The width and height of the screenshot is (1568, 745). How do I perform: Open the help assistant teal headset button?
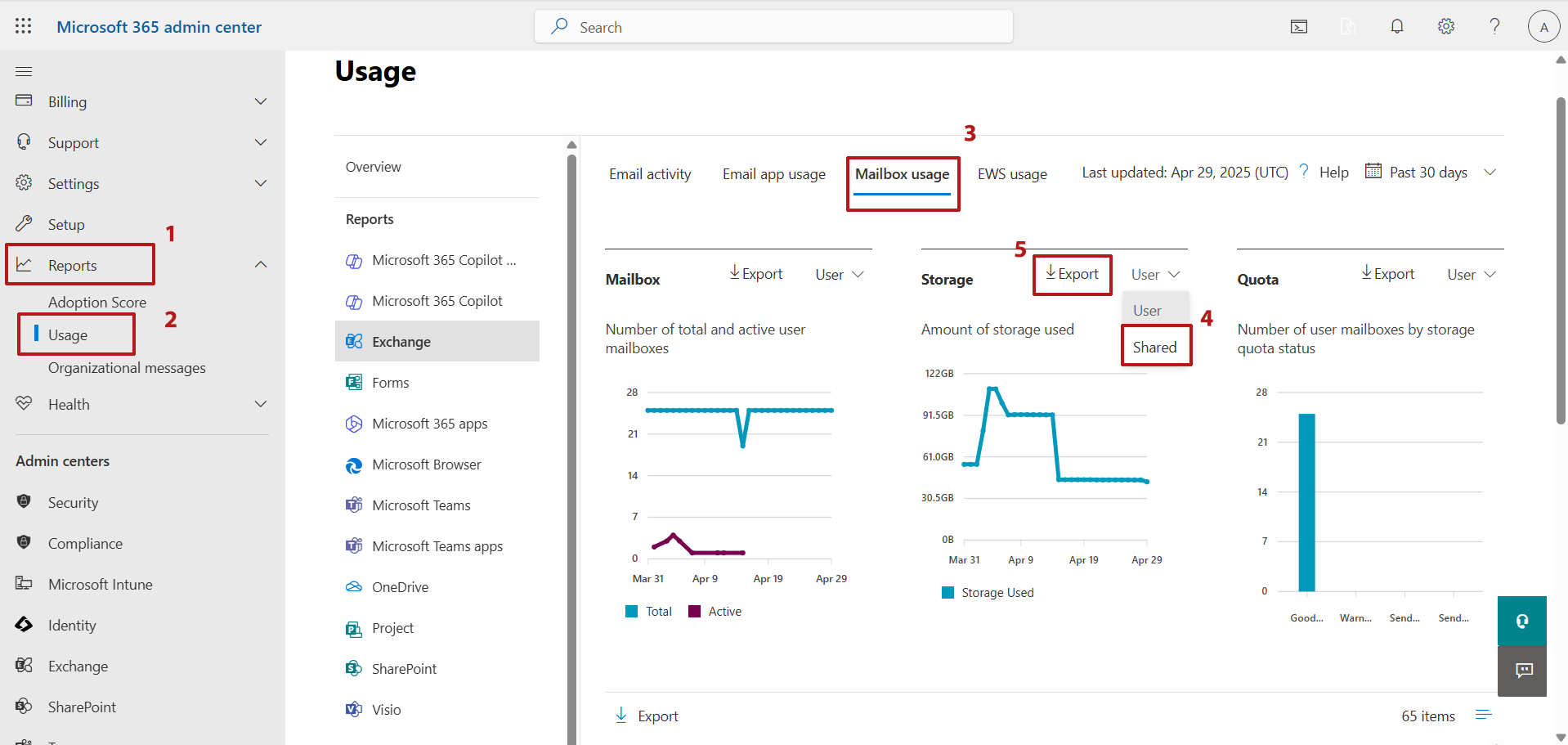pyautogui.click(x=1522, y=621)
